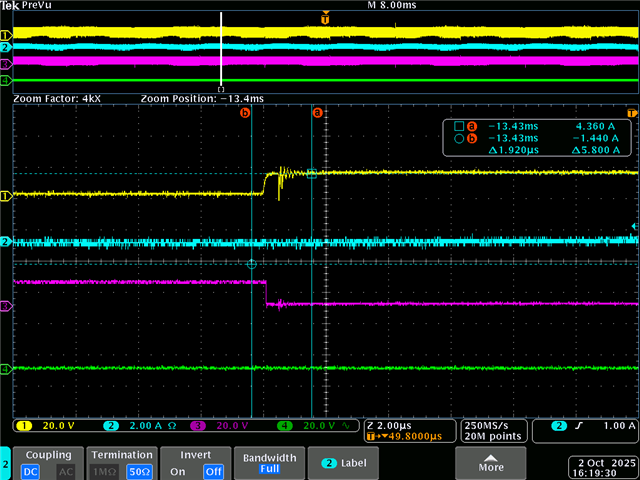Click the trigger level arrow at right edge
The height and width of the screenshot is (480, 640).
[x=635, y=226]
